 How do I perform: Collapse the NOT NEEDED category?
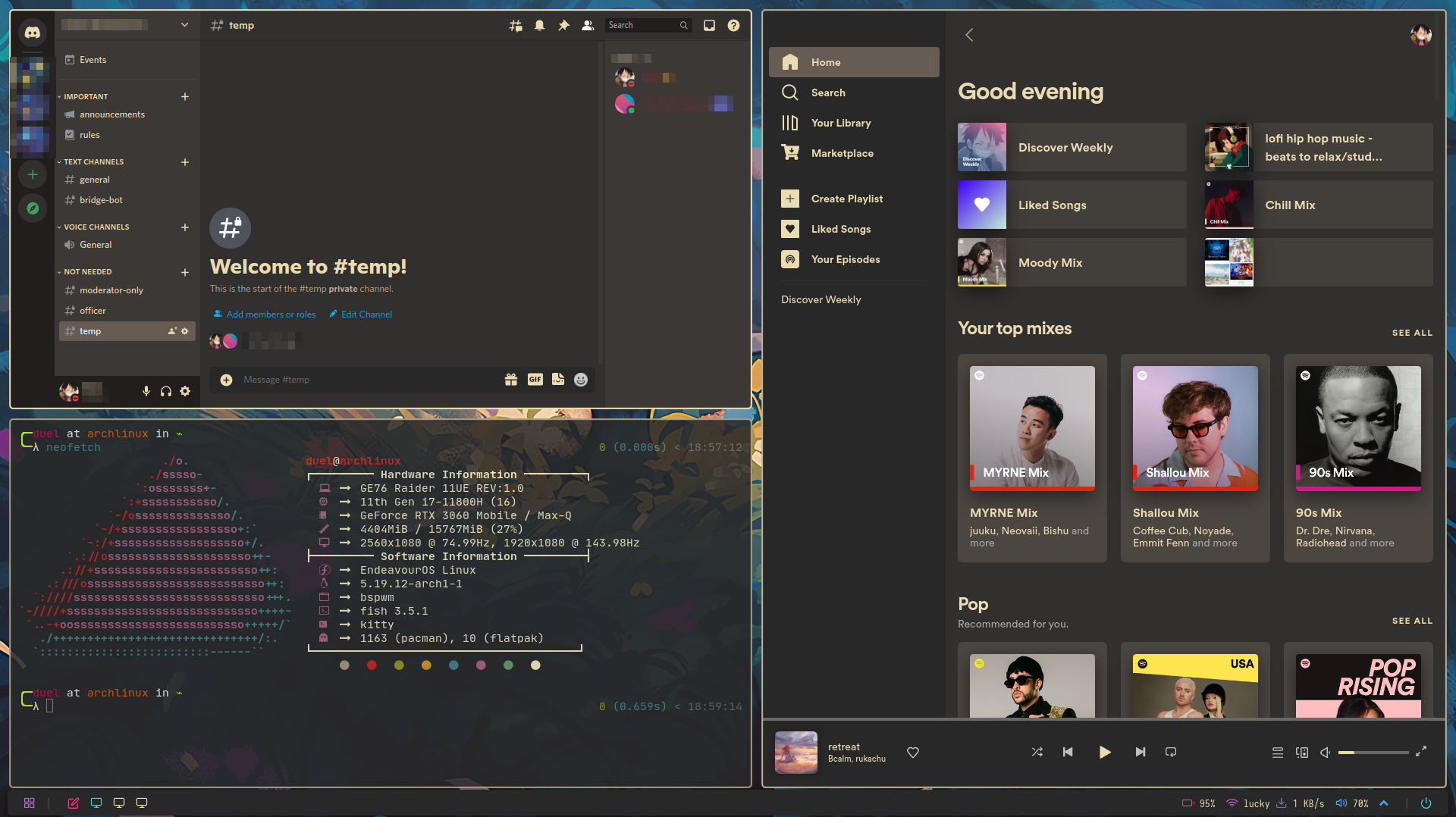click(86, 272)
